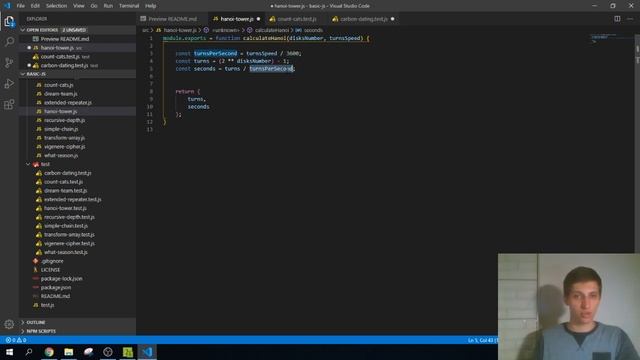Image resolution: width=640 pixels, height=360 pixels.
Task: Open the Search view in activity bar
Action: click(x=9, y=42)
